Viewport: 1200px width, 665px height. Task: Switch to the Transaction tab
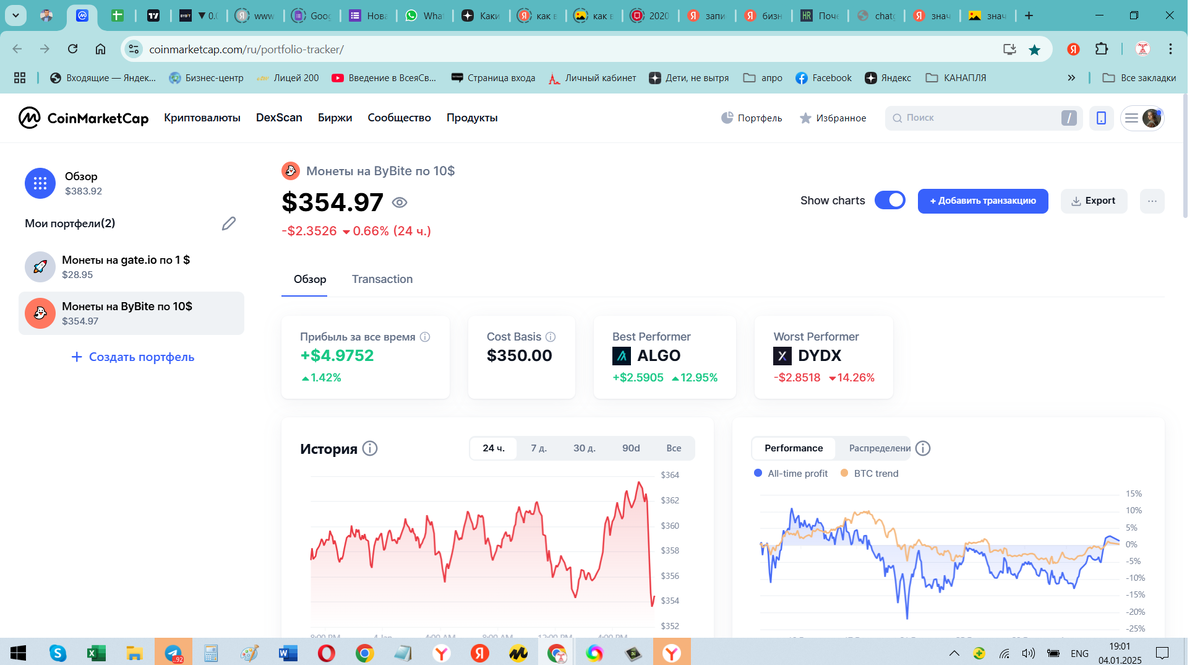[382, 279]
